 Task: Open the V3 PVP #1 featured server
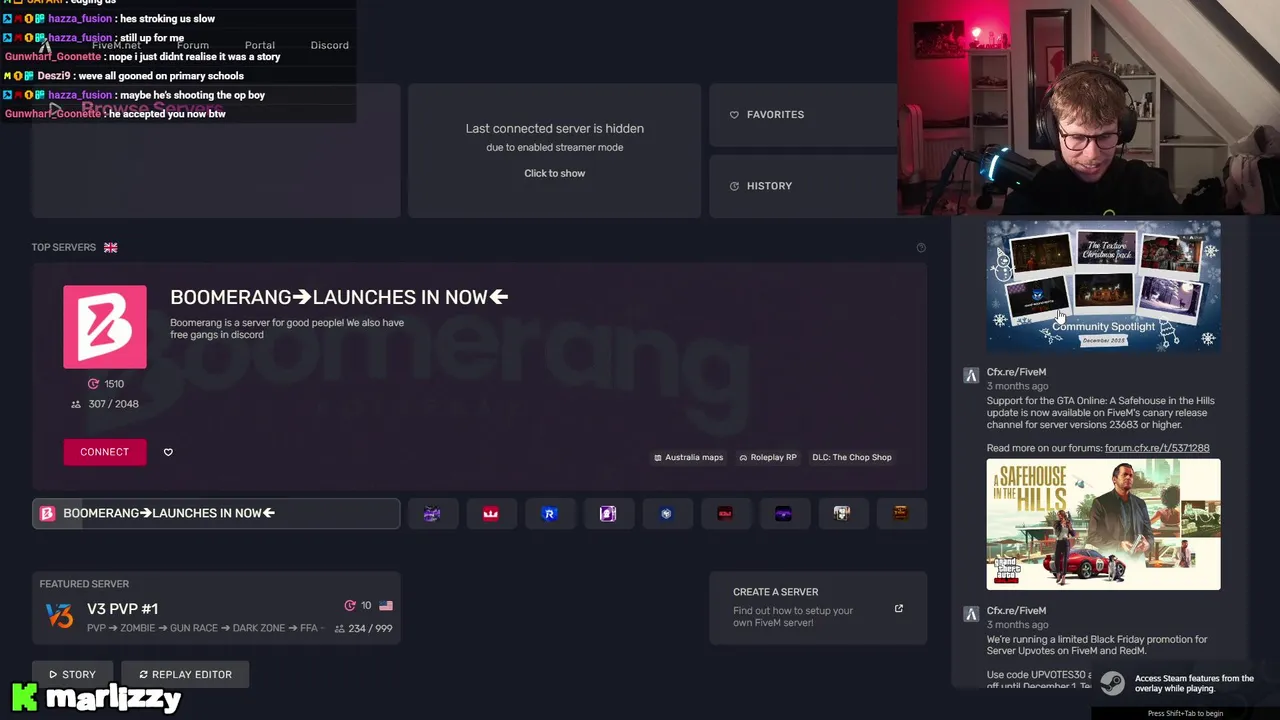pyautogui.click(x=216, y=608)
